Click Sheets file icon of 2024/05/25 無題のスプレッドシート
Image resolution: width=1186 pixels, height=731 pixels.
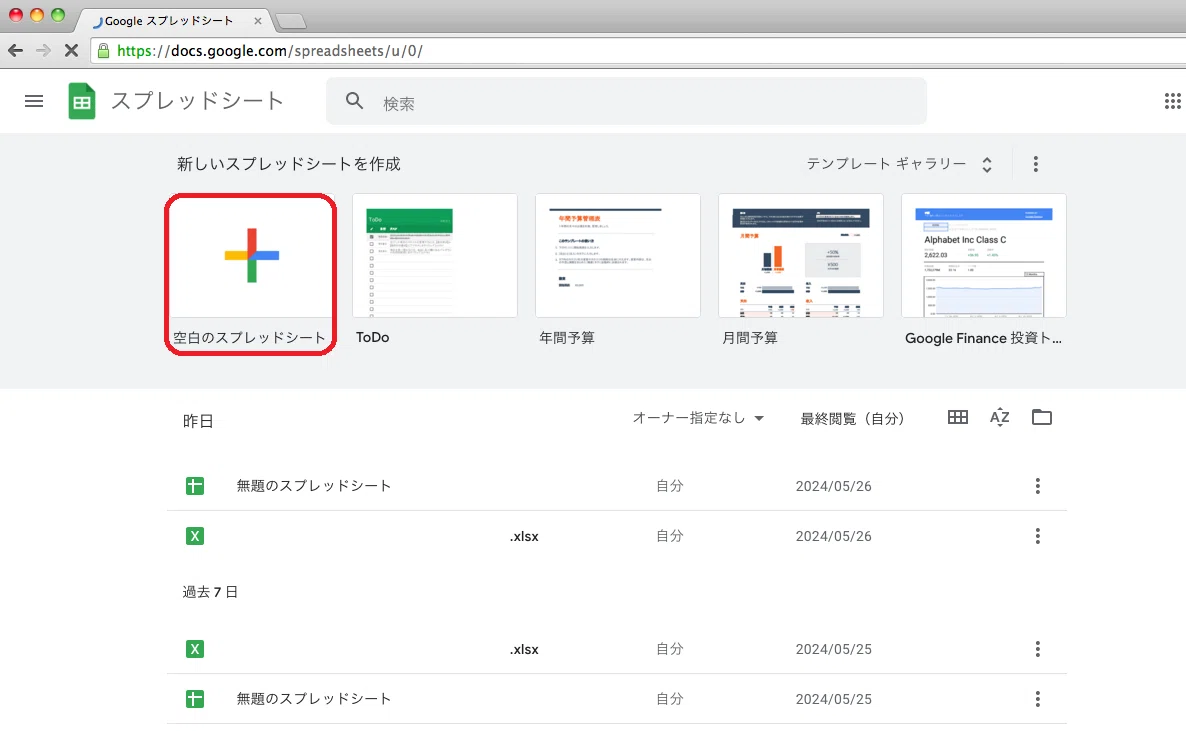click(x=194, y=698)
